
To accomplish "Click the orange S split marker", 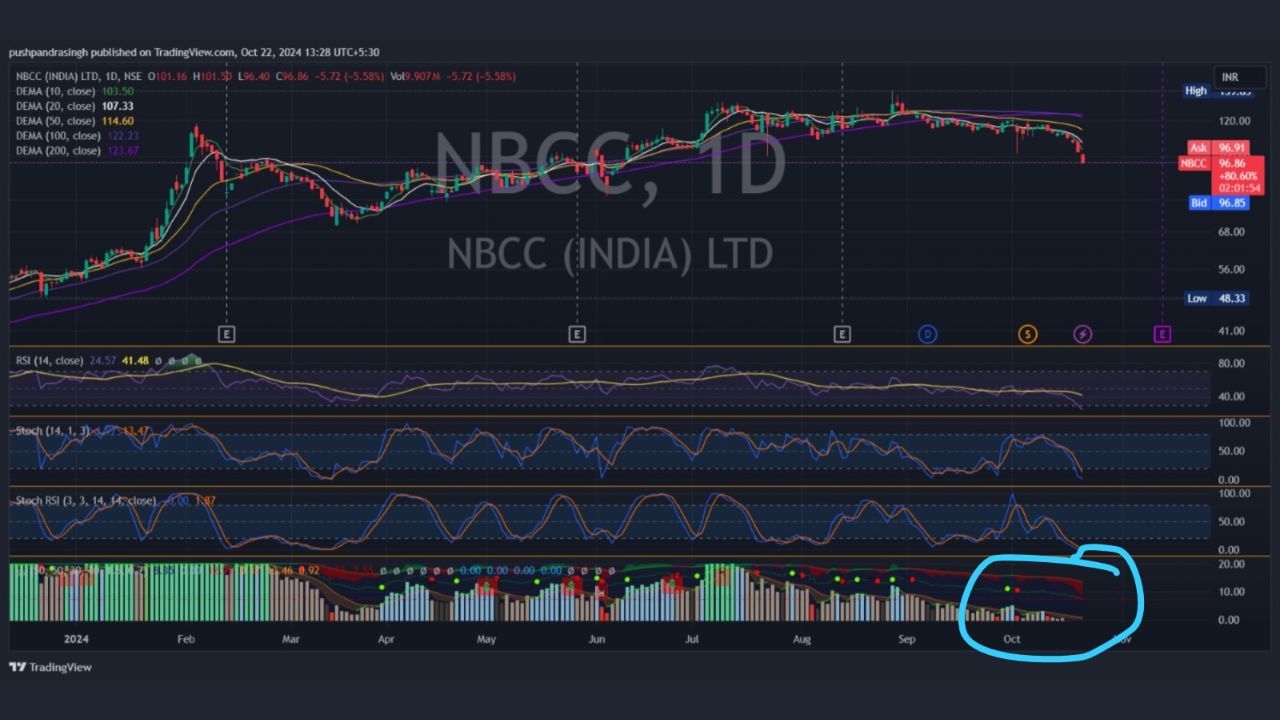I will (x=1027, y=334).
